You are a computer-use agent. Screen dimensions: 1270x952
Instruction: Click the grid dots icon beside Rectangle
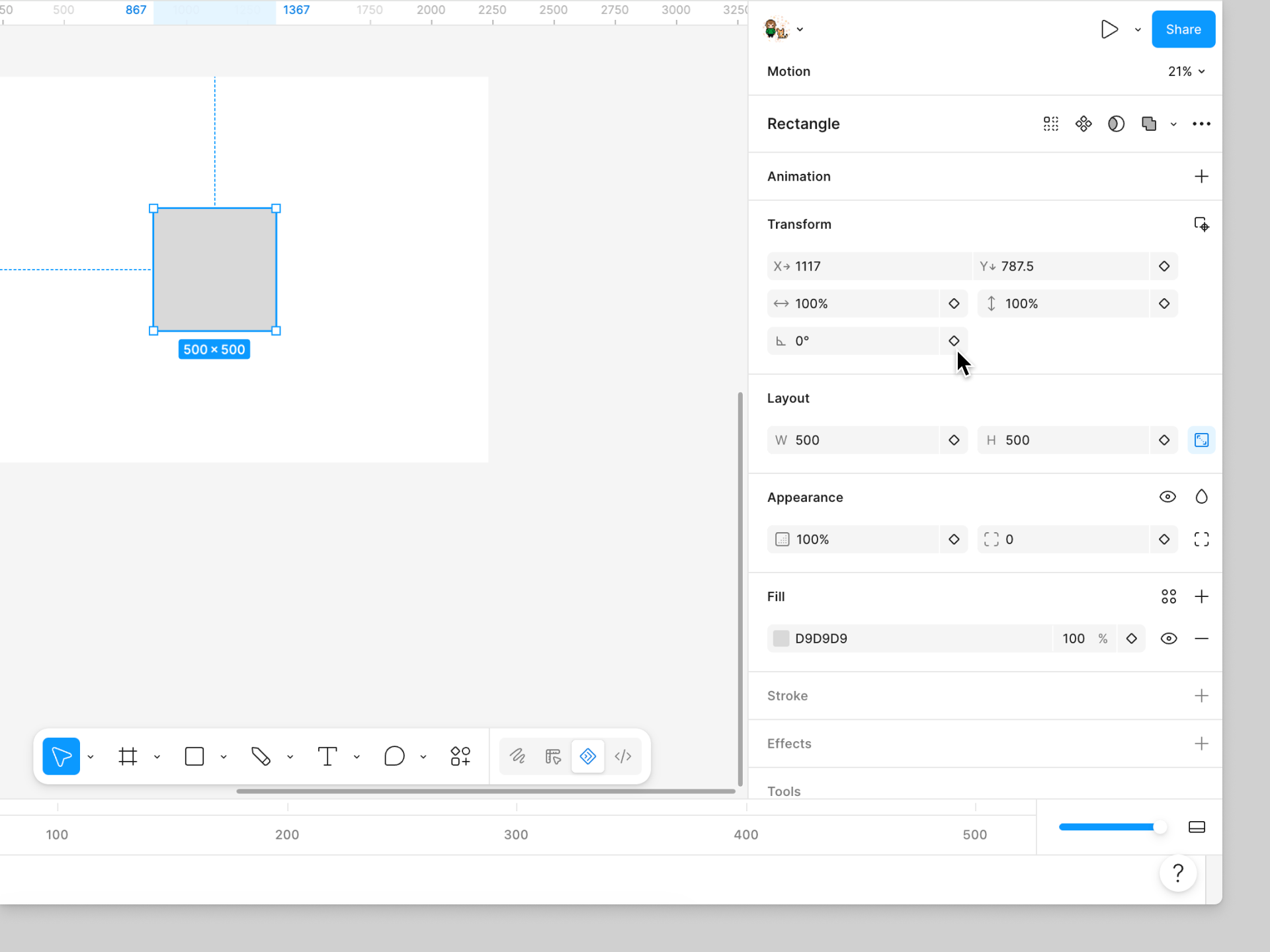[1051, 124]
